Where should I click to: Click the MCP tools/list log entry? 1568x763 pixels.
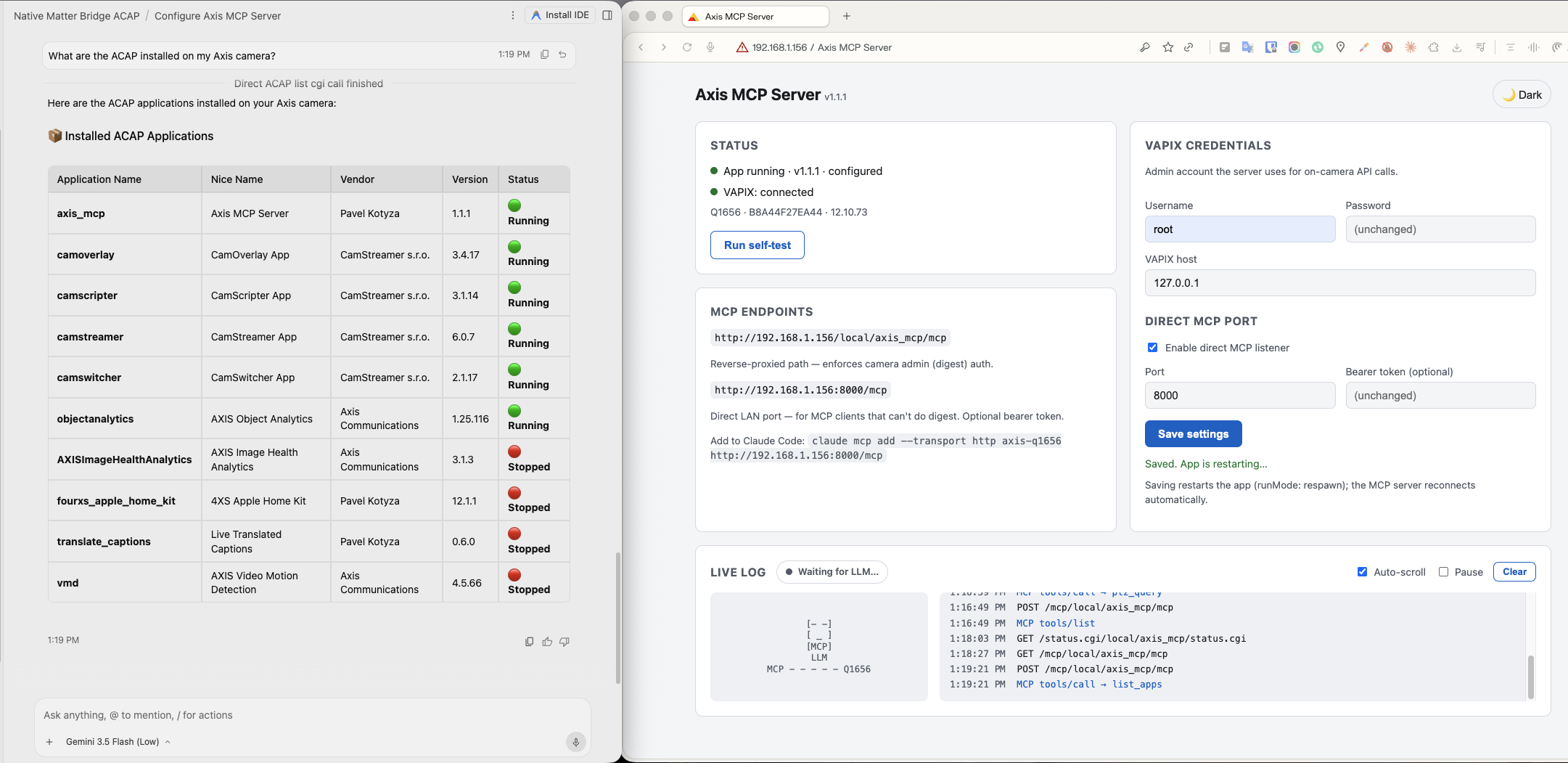point(1056,624)
